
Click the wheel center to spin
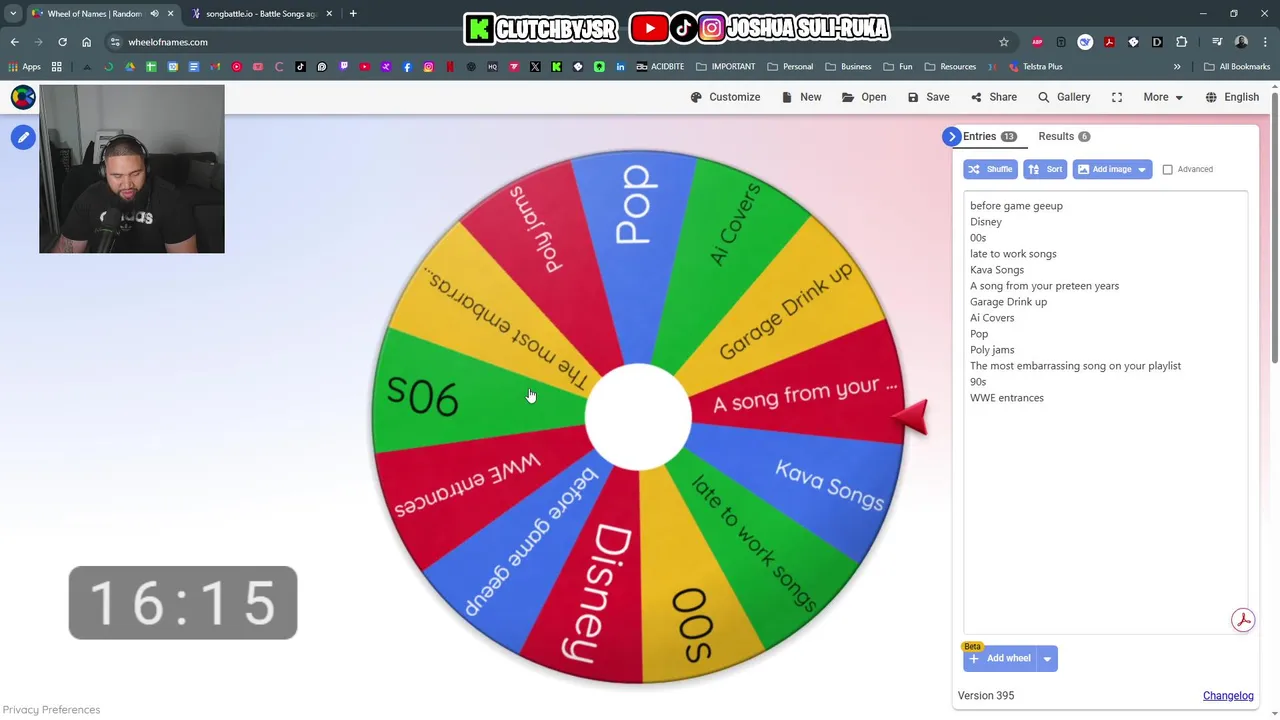638,417
